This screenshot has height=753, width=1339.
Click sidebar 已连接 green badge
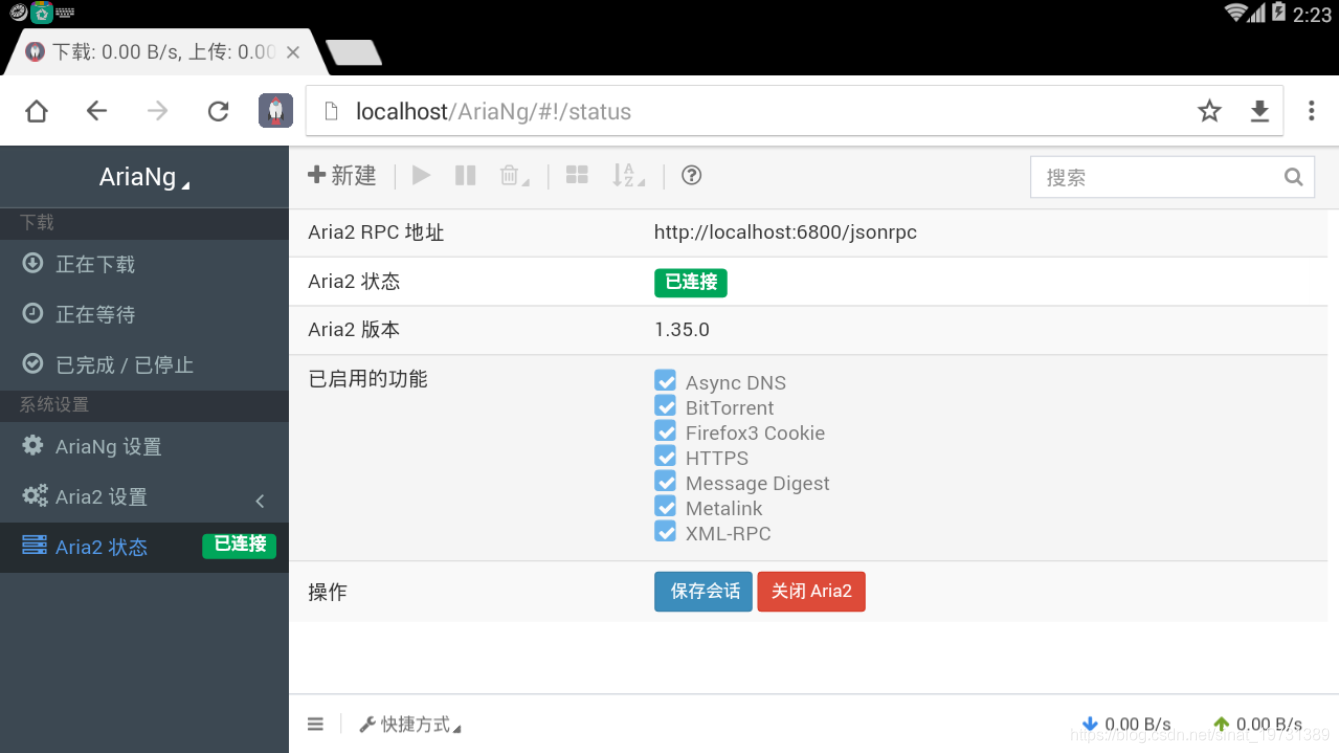240,545
